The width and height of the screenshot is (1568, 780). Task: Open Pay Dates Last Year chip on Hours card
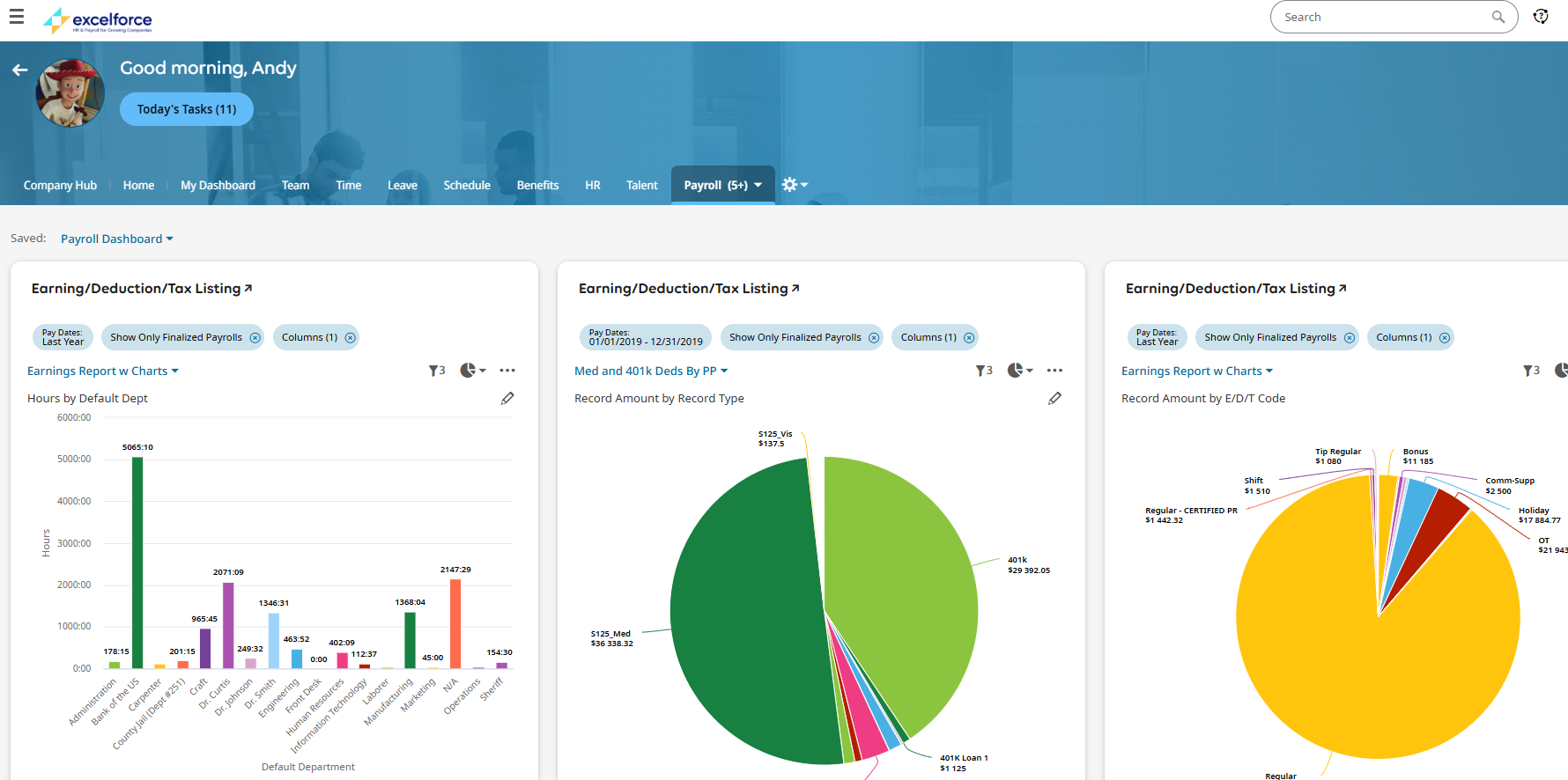point(63,337)
